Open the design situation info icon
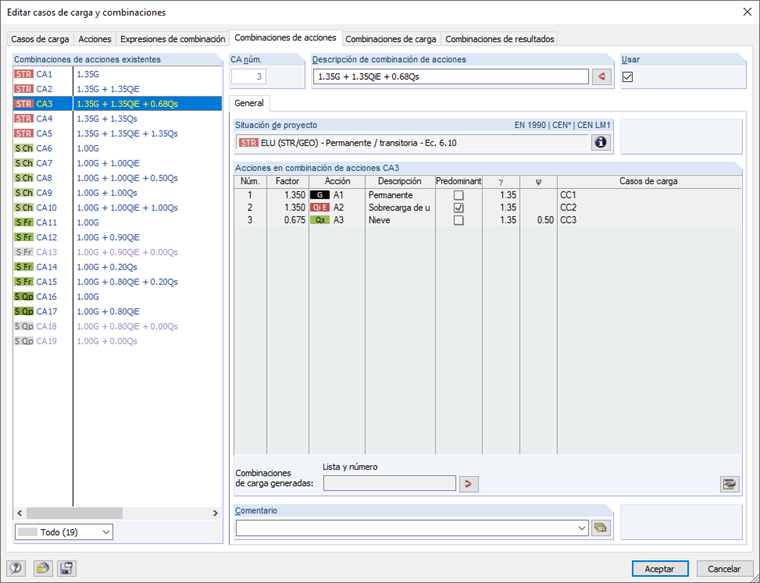 click(601, 142)
